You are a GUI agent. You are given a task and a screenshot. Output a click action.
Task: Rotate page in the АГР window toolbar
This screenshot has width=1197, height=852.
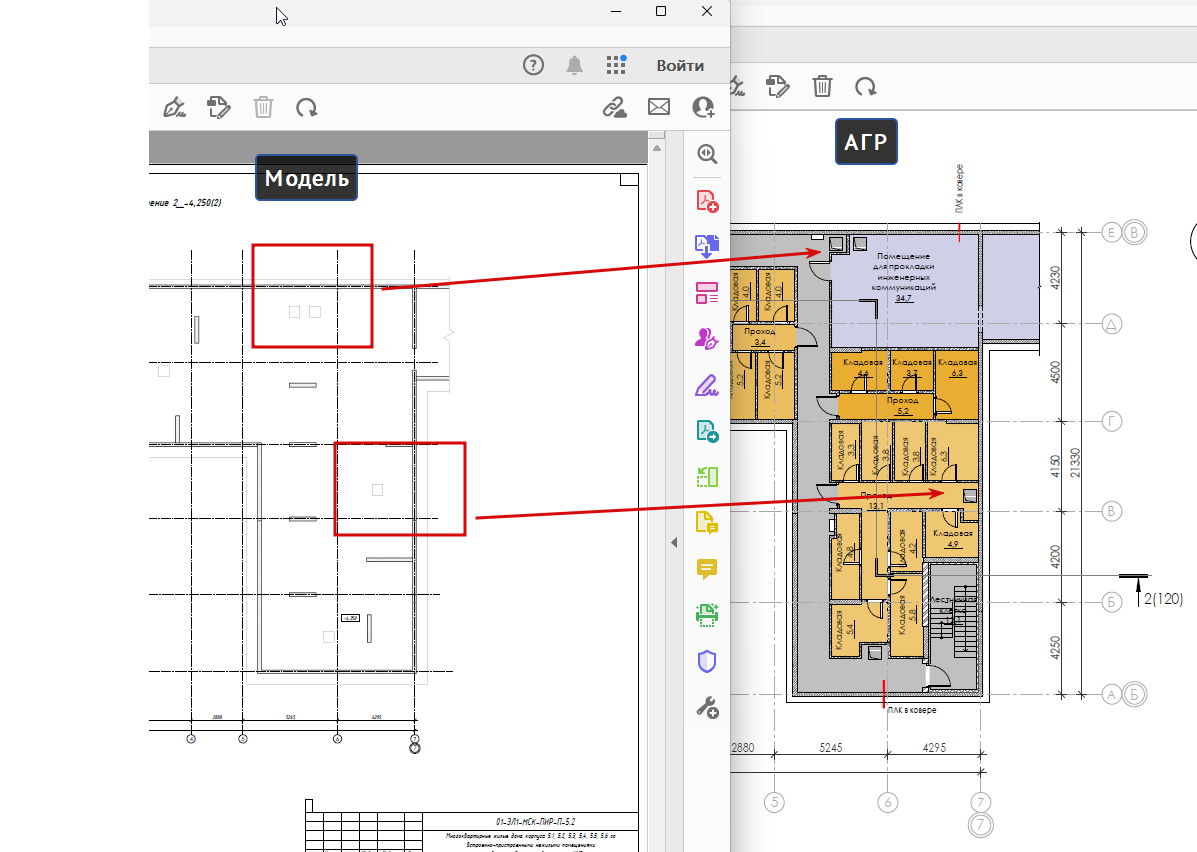866,86
